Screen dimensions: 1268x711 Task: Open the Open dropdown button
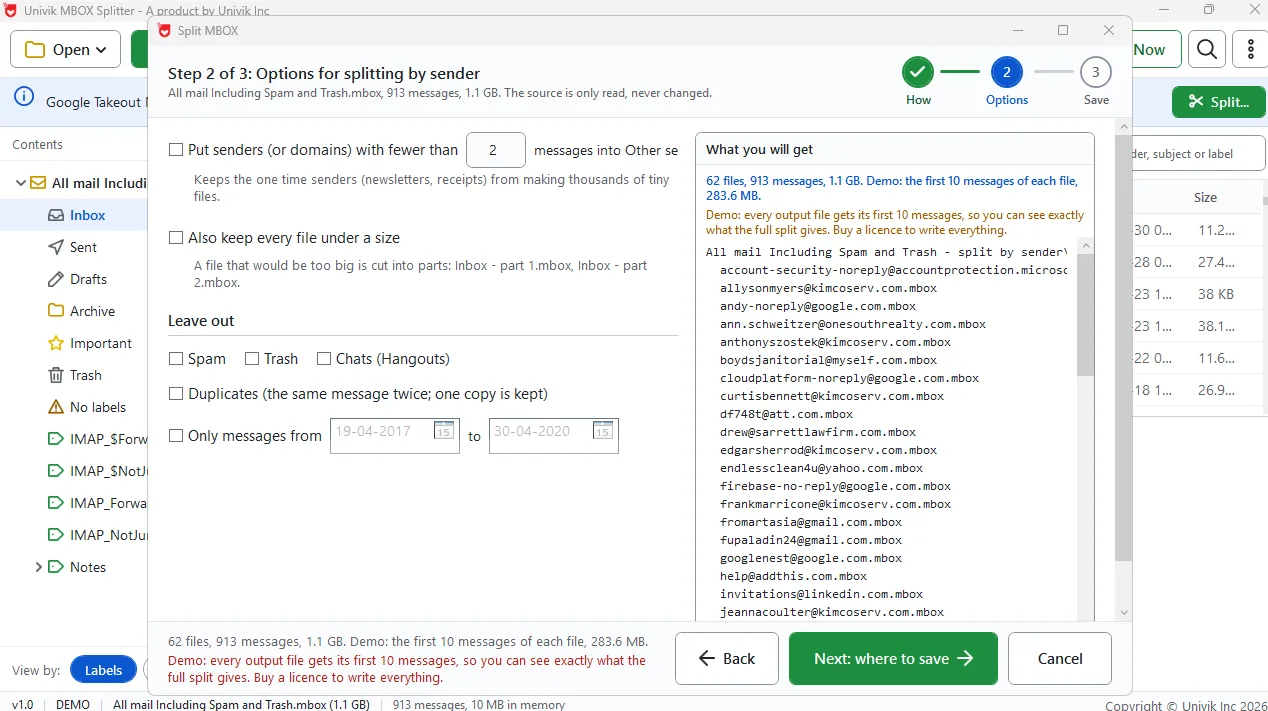click(66, 49)
